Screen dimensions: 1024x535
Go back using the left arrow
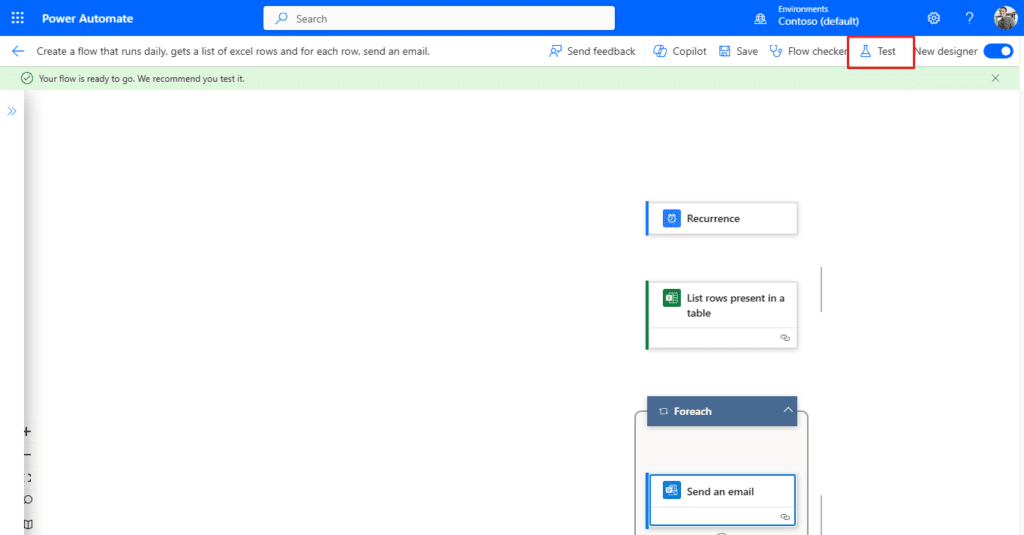point(17,51)
